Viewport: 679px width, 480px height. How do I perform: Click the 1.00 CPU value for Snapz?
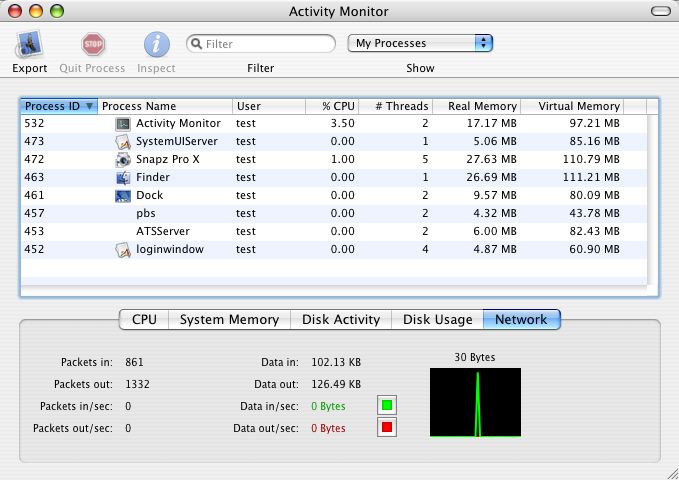[343, 159]
